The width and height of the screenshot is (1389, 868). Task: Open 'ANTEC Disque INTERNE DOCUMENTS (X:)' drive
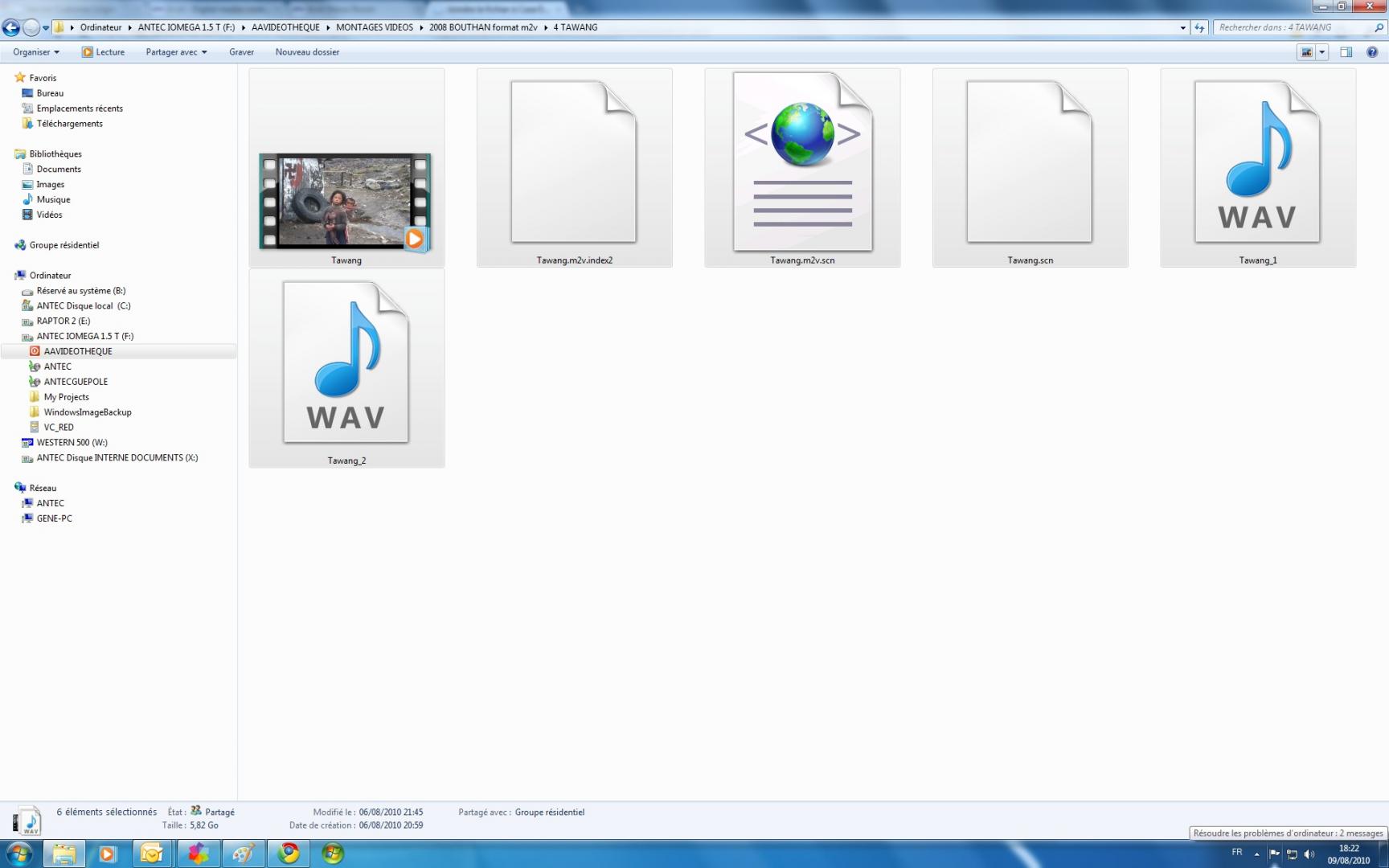point(117,458)
